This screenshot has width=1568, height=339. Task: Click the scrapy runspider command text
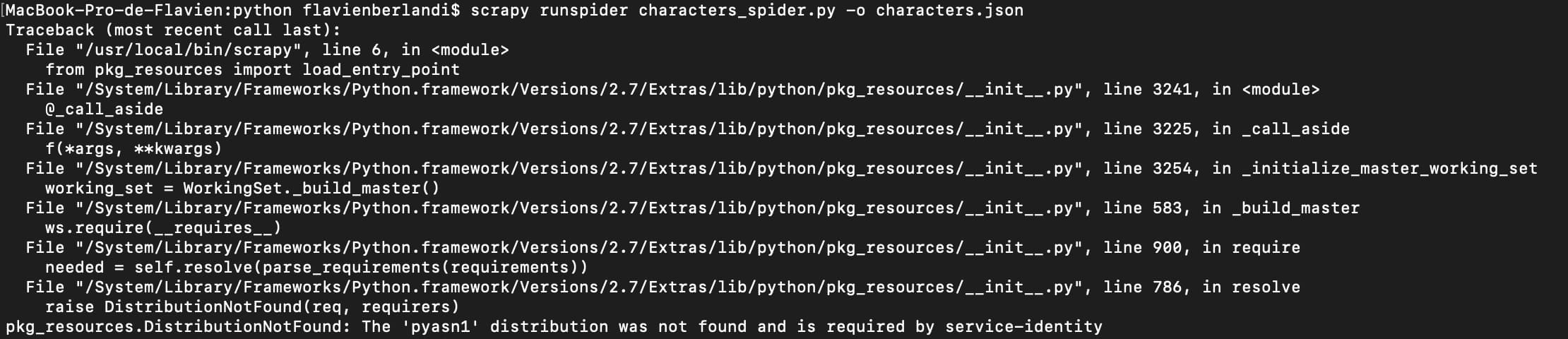pos(549,11)
